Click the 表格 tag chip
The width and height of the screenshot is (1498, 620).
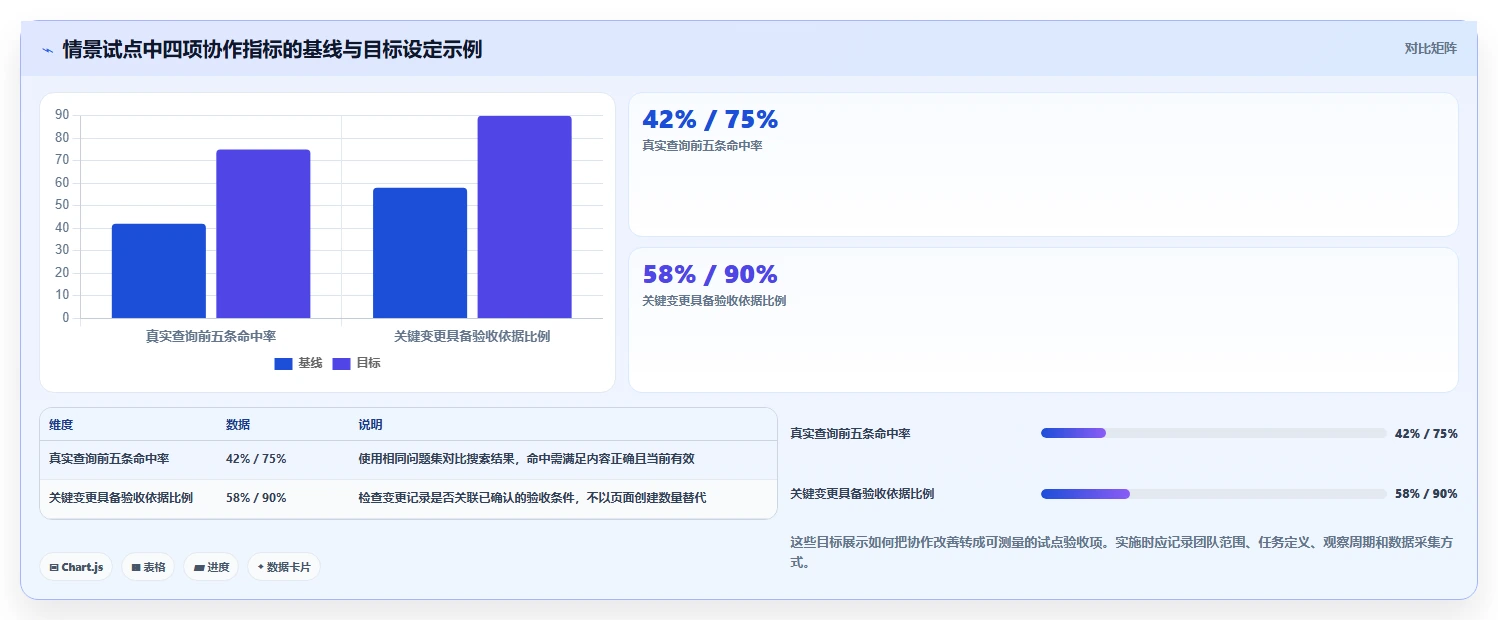coord(148,567)
